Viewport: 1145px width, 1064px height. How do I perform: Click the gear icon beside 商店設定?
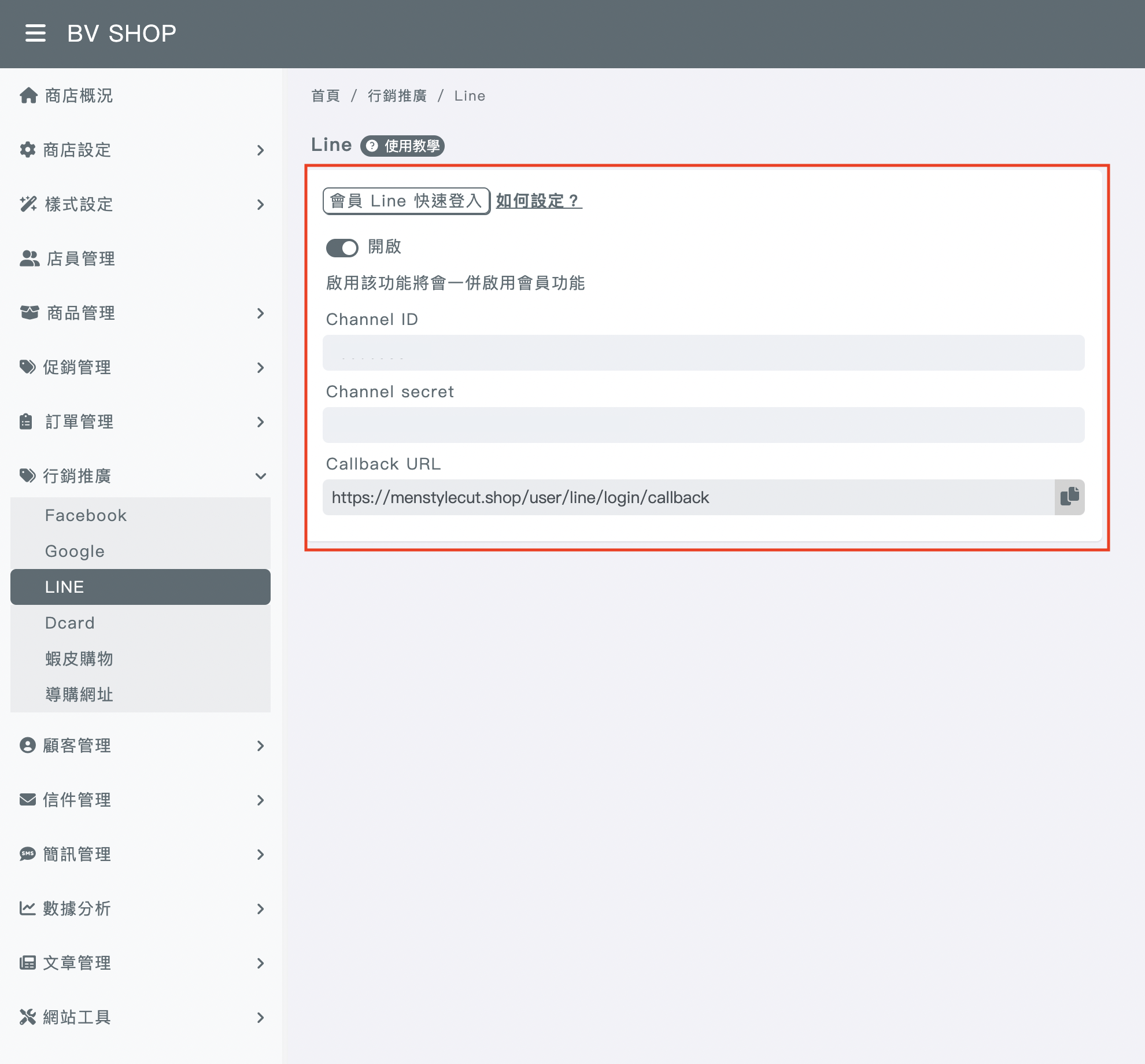(27, 149)
